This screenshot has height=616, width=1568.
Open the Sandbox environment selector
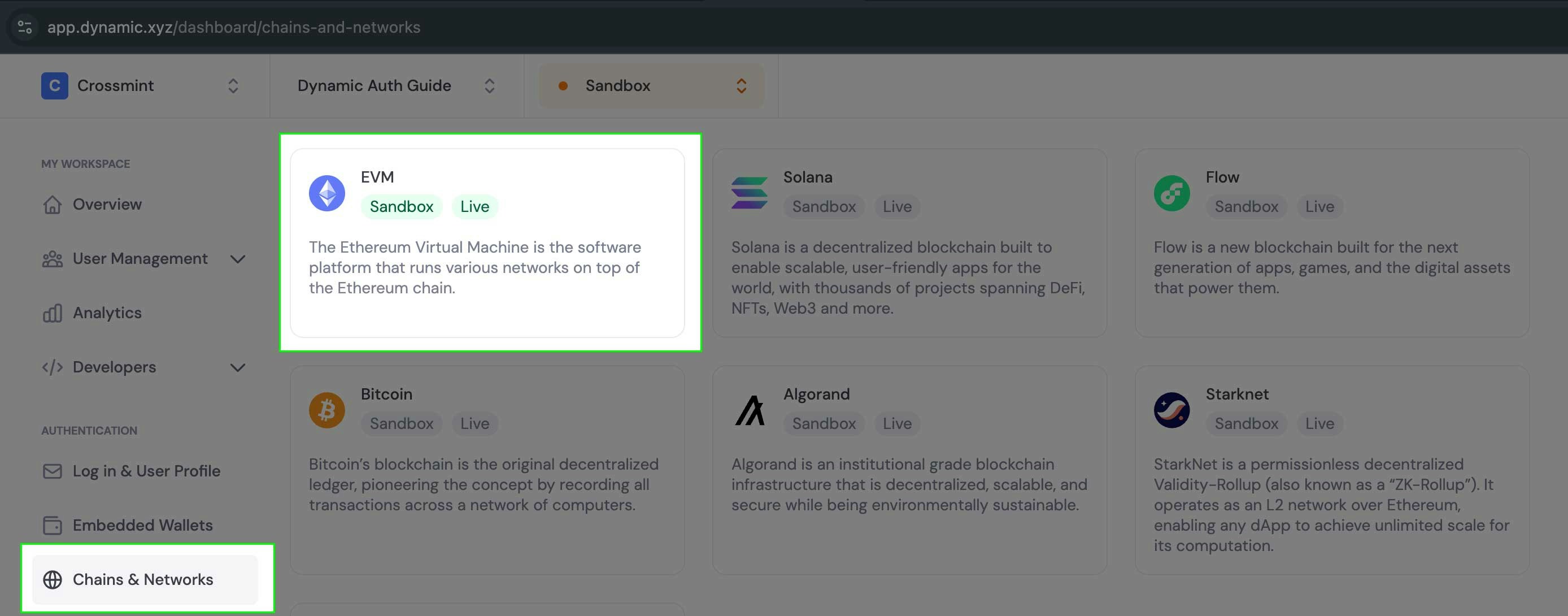click(651, 86)
